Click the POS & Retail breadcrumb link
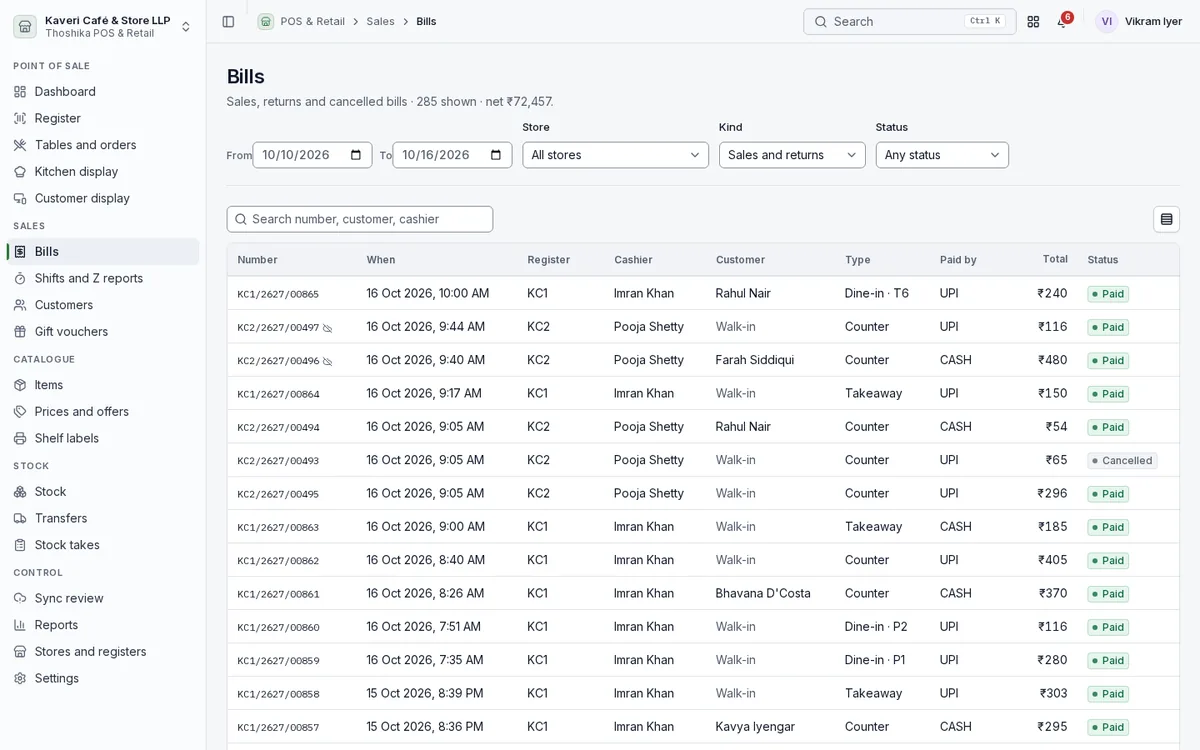 pos(312,21)
